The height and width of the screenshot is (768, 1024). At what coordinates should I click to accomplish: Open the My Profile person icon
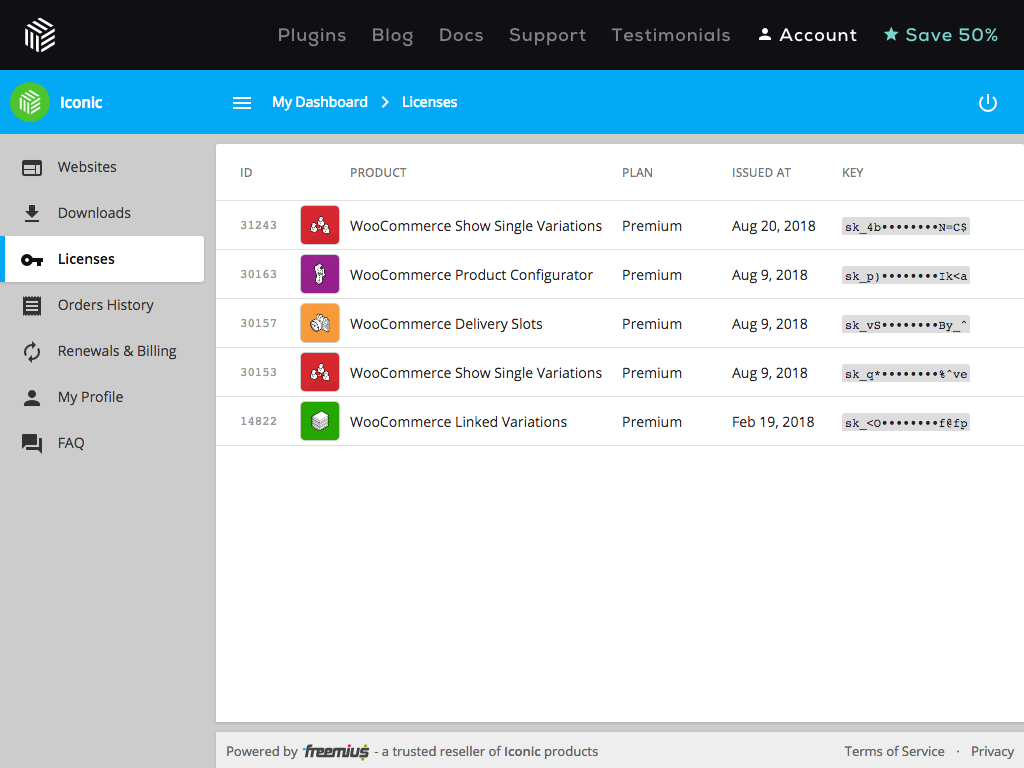coord(30,396)
